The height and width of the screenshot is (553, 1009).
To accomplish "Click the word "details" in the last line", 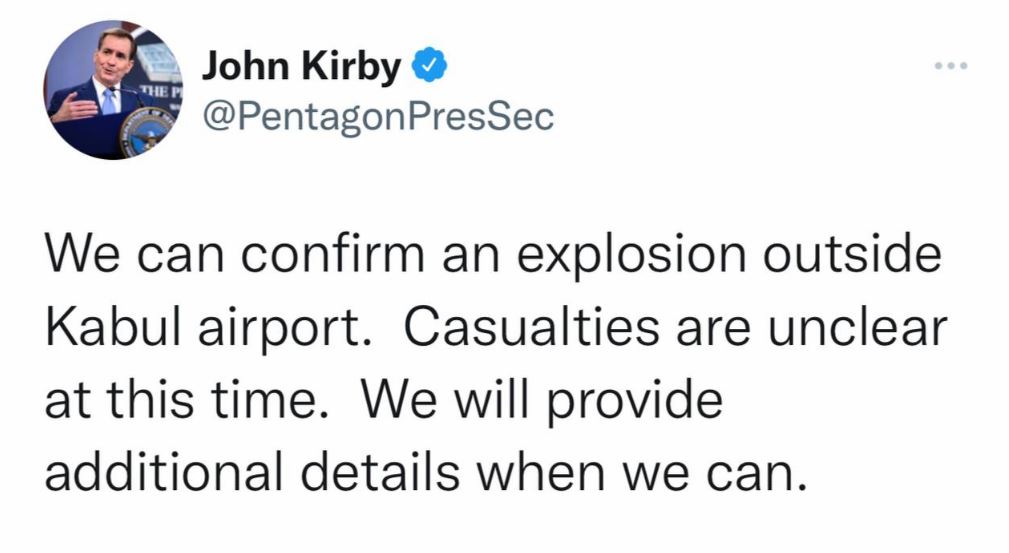I will pyautogui.click(x=380, y=472).
